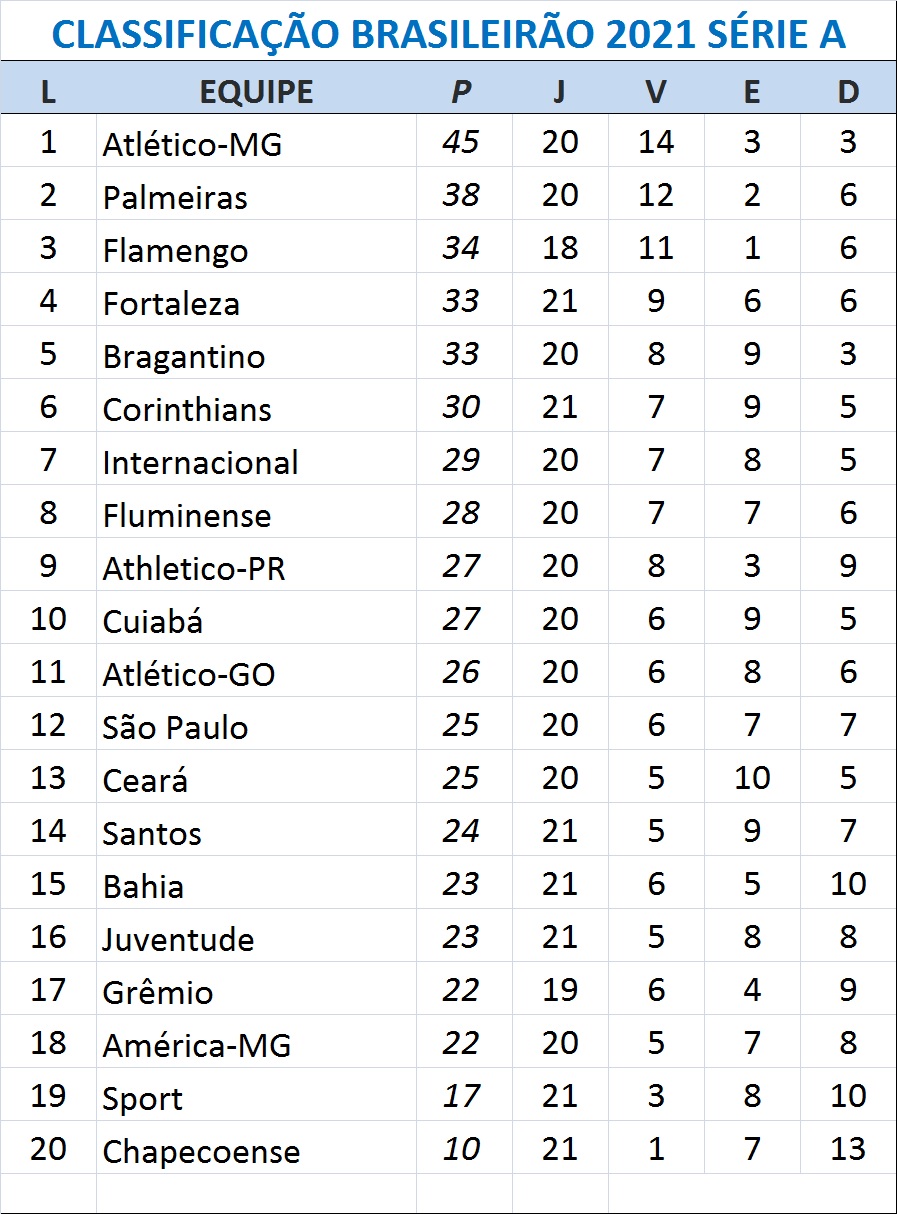Click the title "CLASSIFICAÇÃO BRASILEIRÃO 2021 SÉRIE A"
Viewport: 897px width, 1214px height.
coord(448,34)
